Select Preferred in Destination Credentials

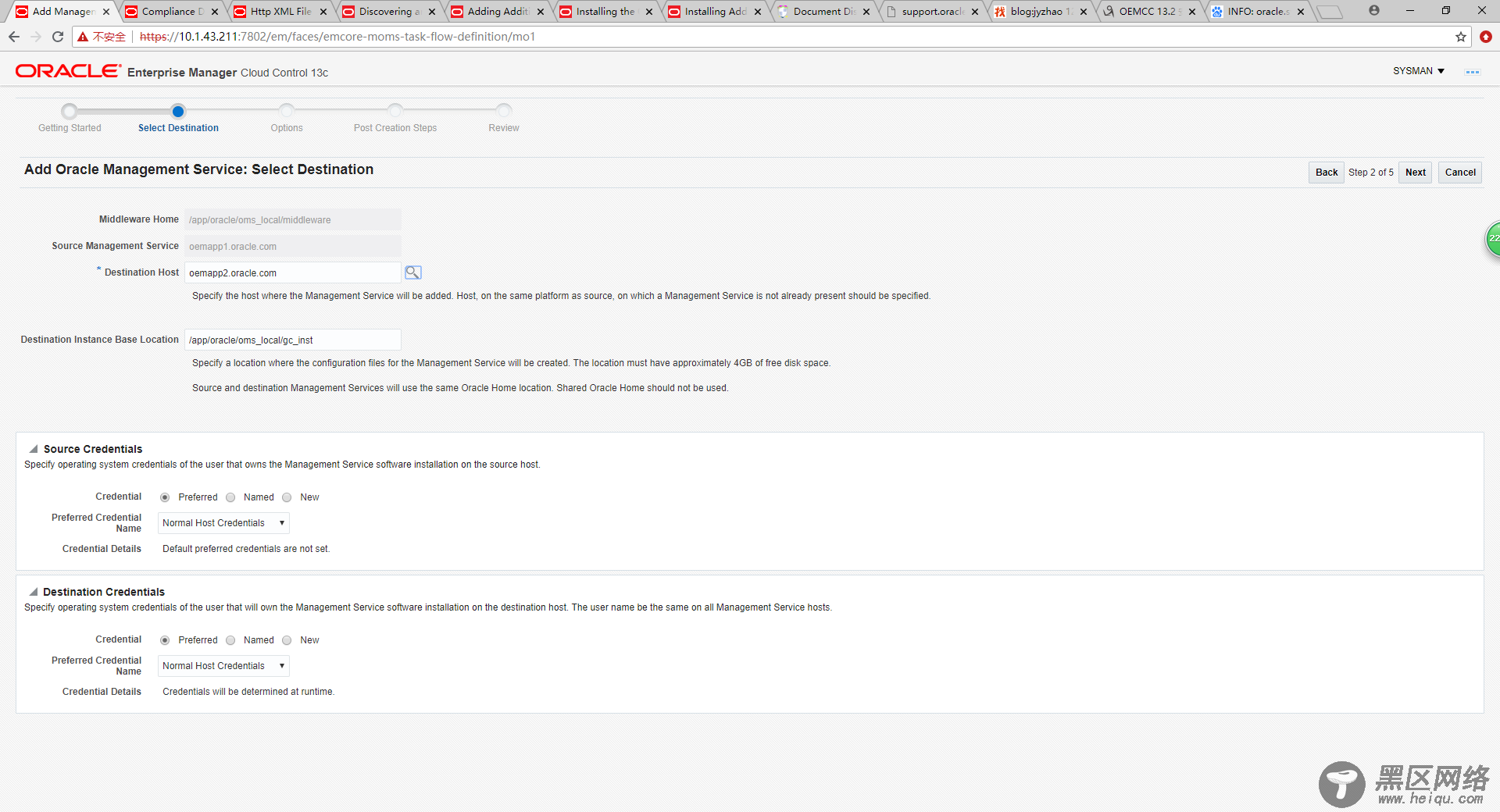(165, 640)
